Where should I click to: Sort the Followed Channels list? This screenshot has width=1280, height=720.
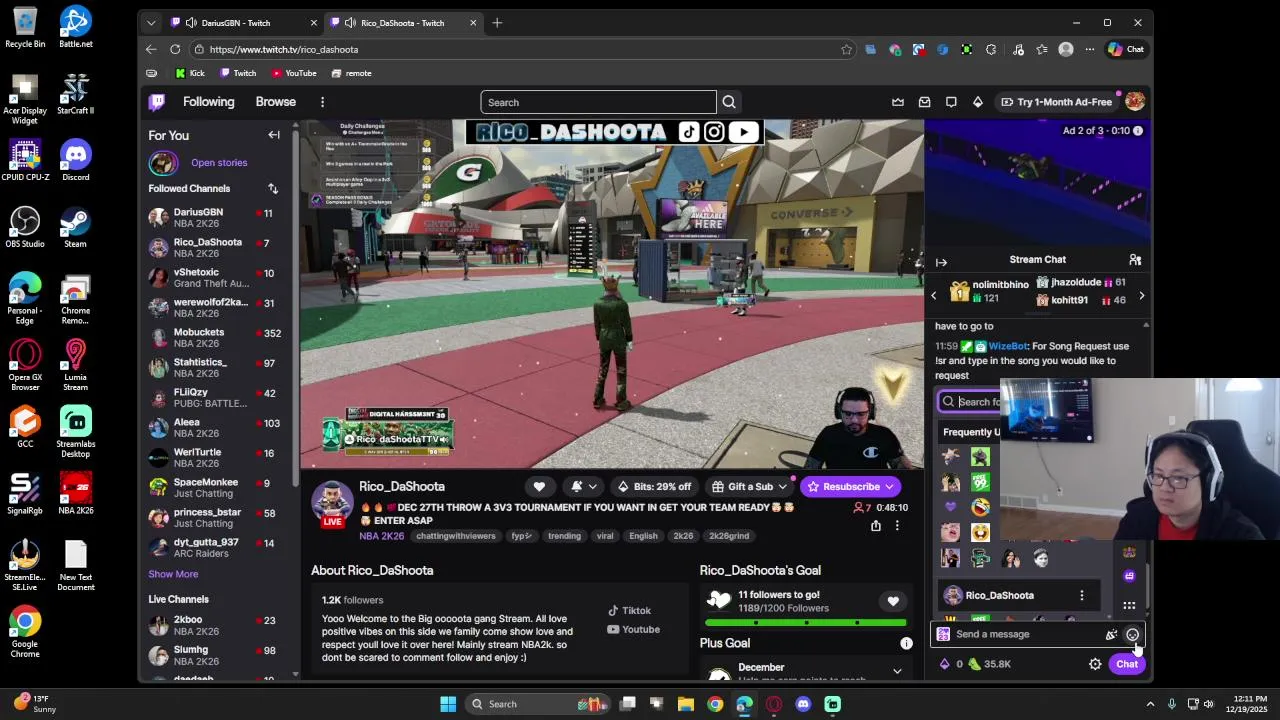click(x=273, y=188)
